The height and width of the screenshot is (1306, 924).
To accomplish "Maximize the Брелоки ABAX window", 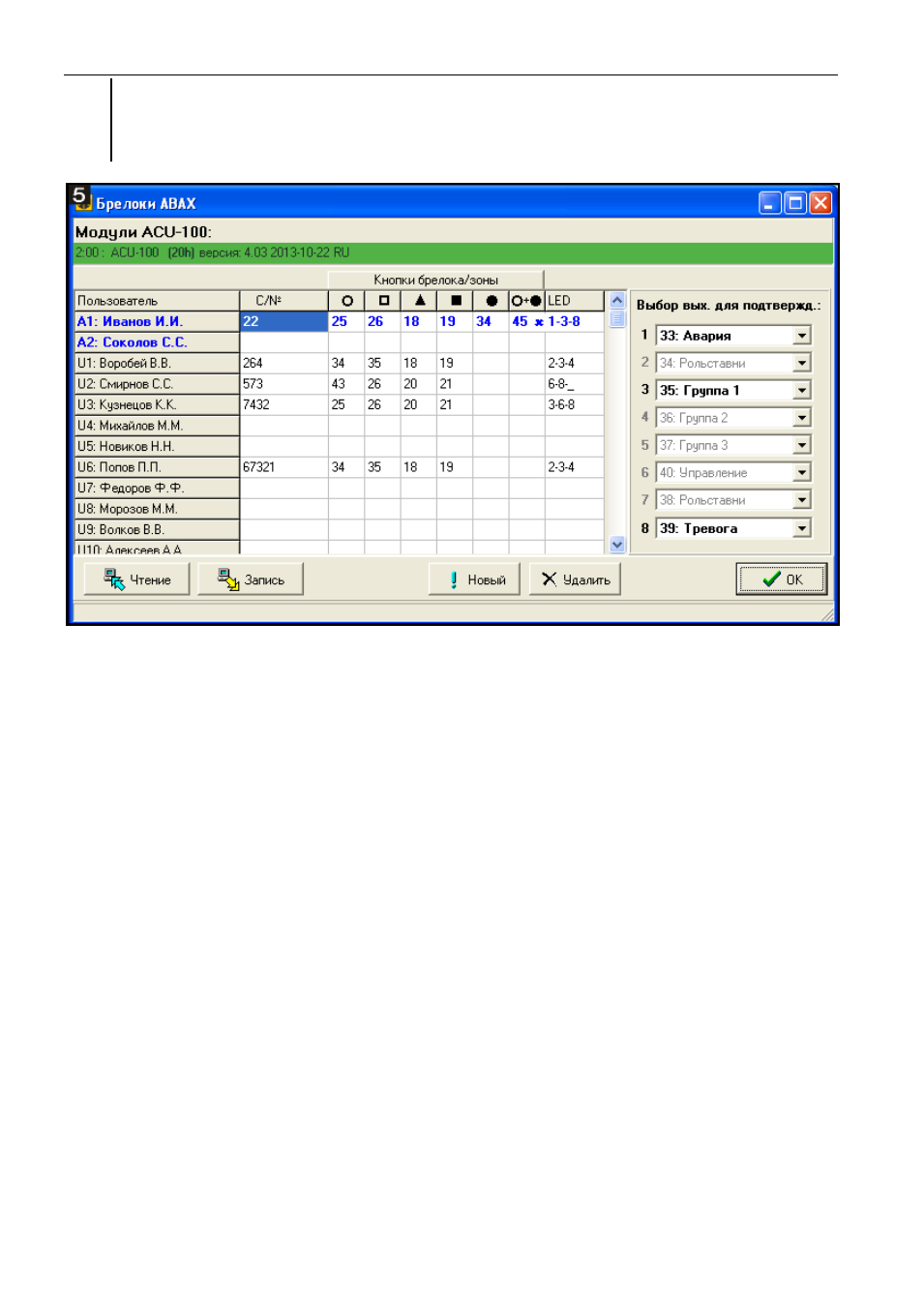I will coord(795,202).
